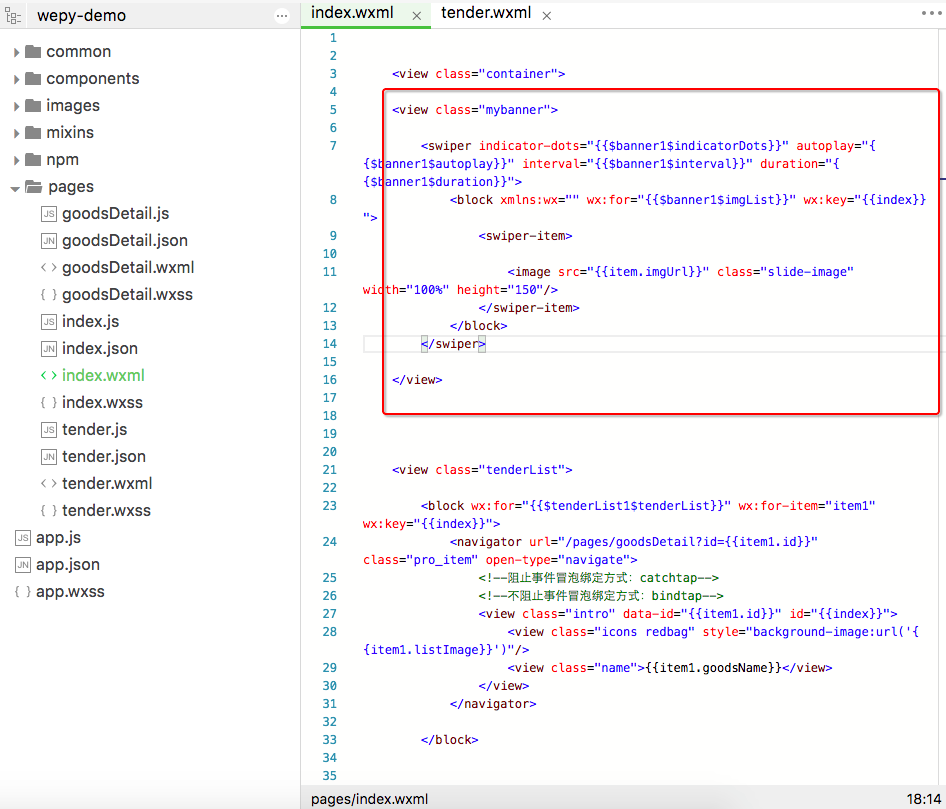This screenshot has width=946, height=809.
Task: Select the JS icon beside goodsDetail.js
Action: [x=48, y=213]
